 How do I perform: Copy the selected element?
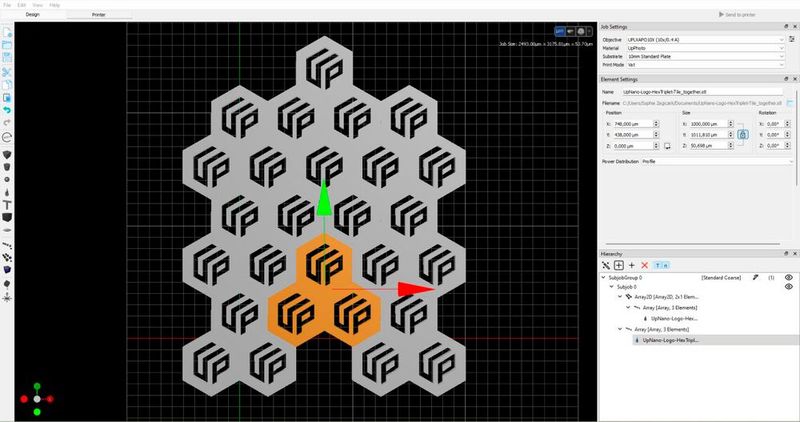7,85
